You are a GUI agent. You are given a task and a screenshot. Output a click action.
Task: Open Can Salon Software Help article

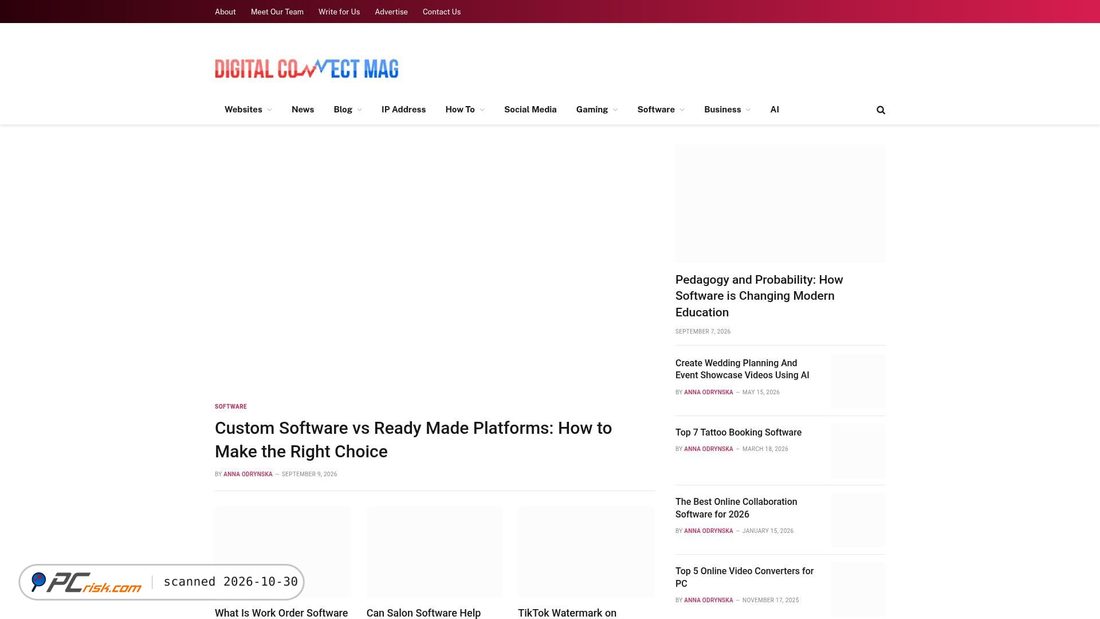click(x=423, y=613)
